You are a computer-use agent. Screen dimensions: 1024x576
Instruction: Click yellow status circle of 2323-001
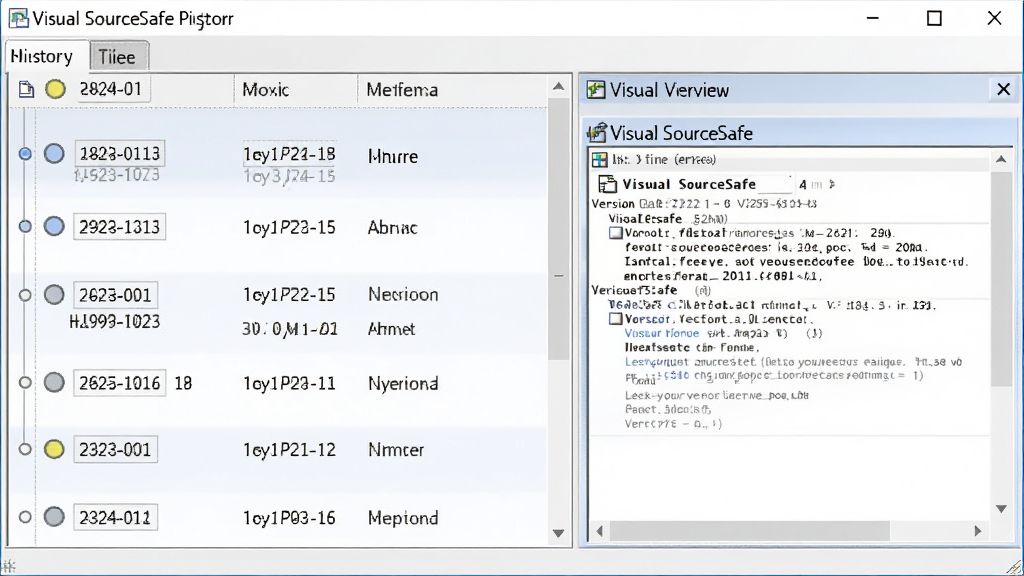(x=54, y=449)
